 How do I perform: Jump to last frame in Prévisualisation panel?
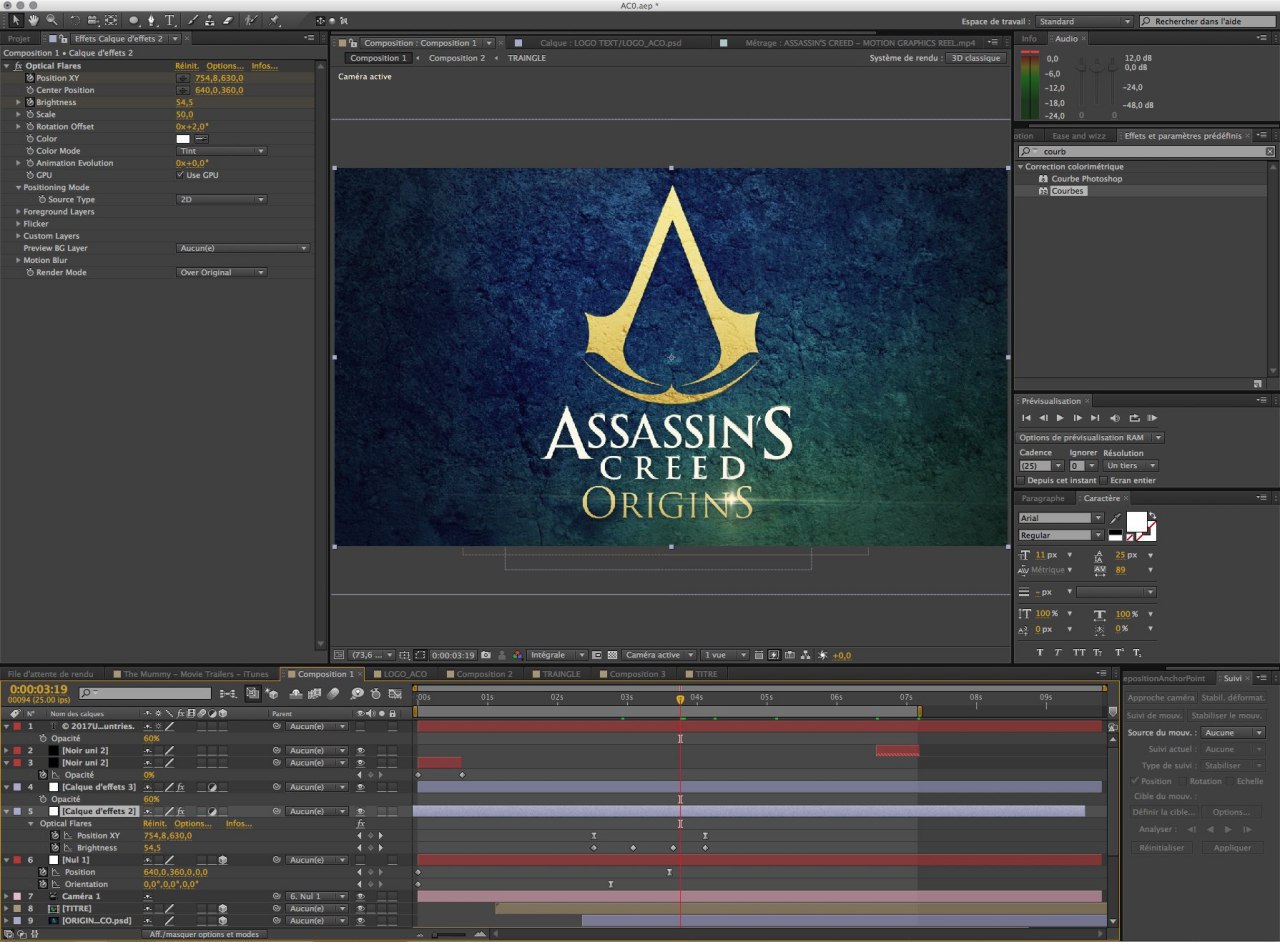[1095, 418]
